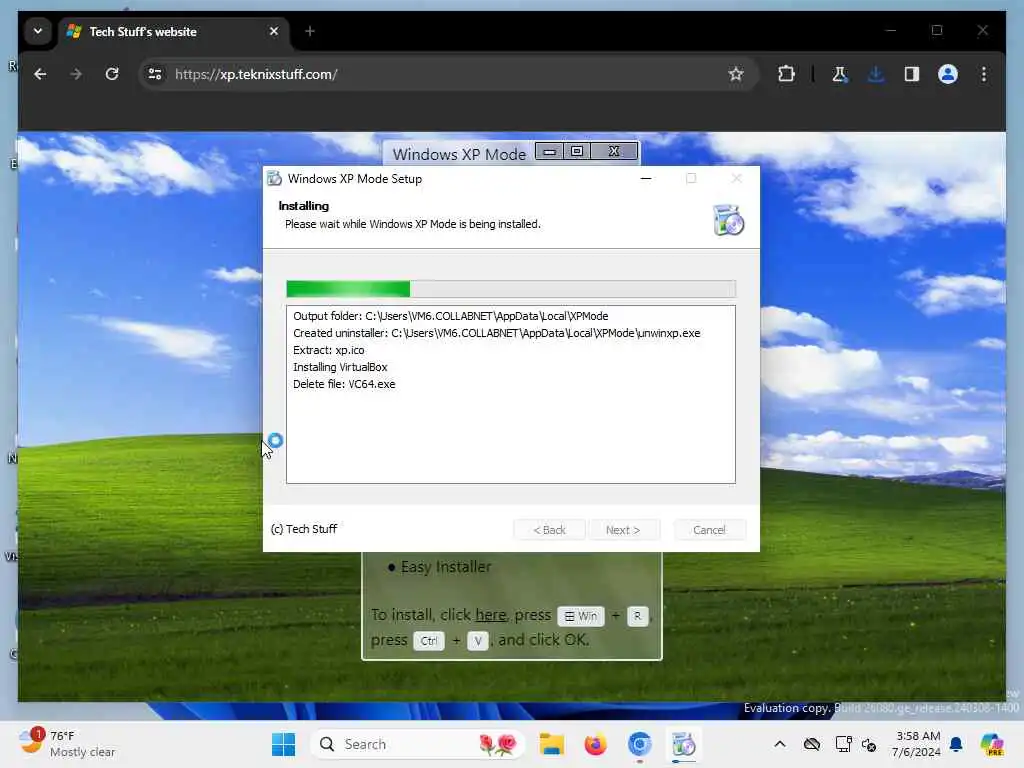Close the Tech Stuff's website tab

pyautogui.click(x=274, y=31)
